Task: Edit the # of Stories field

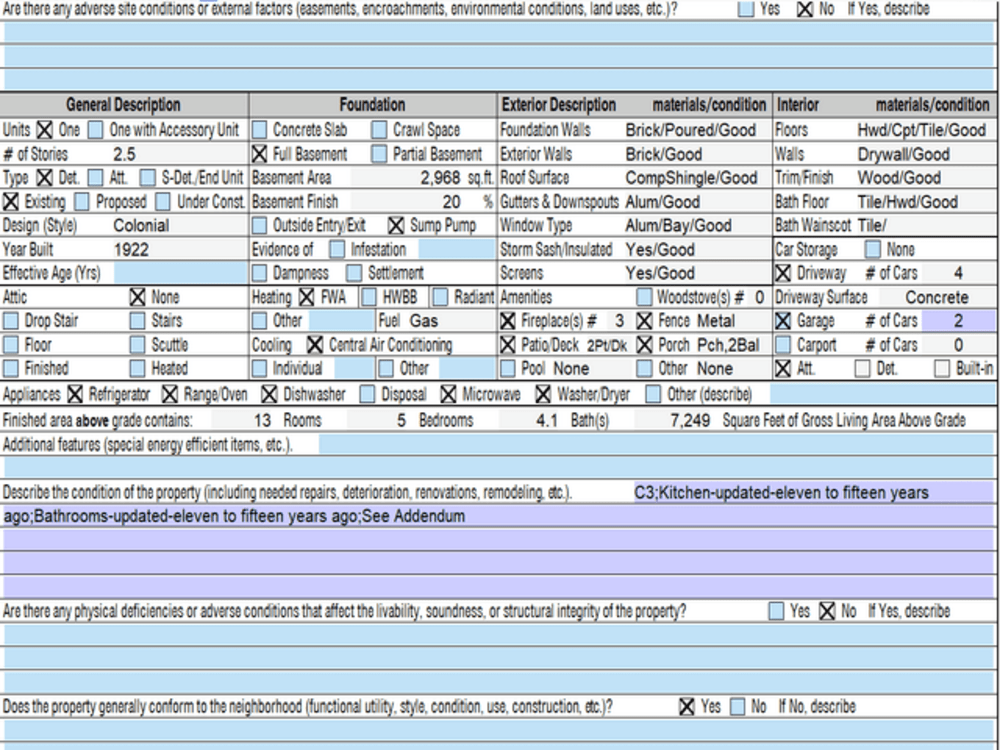Action: [x=180, y=154]
